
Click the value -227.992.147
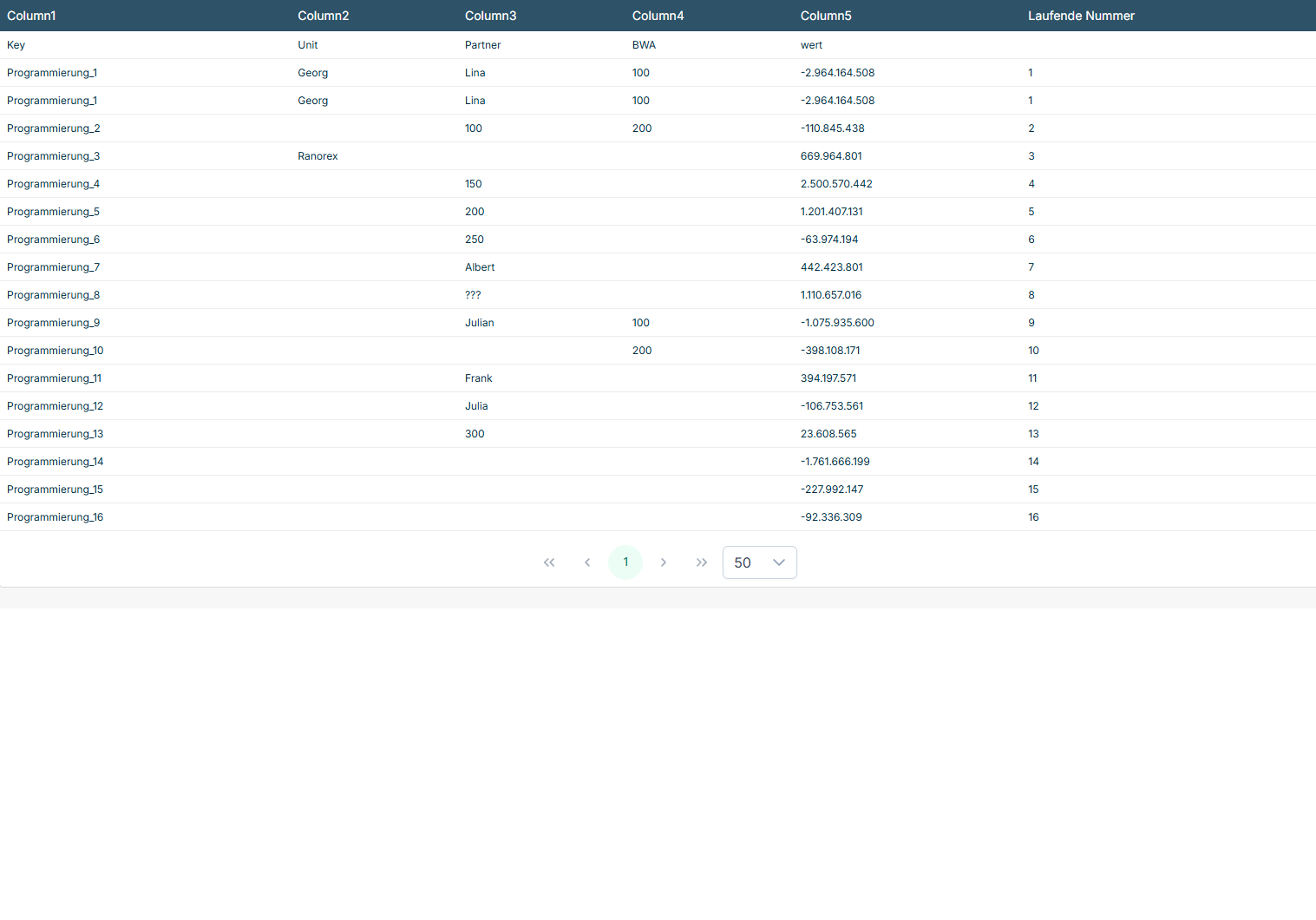click(832, 490)
